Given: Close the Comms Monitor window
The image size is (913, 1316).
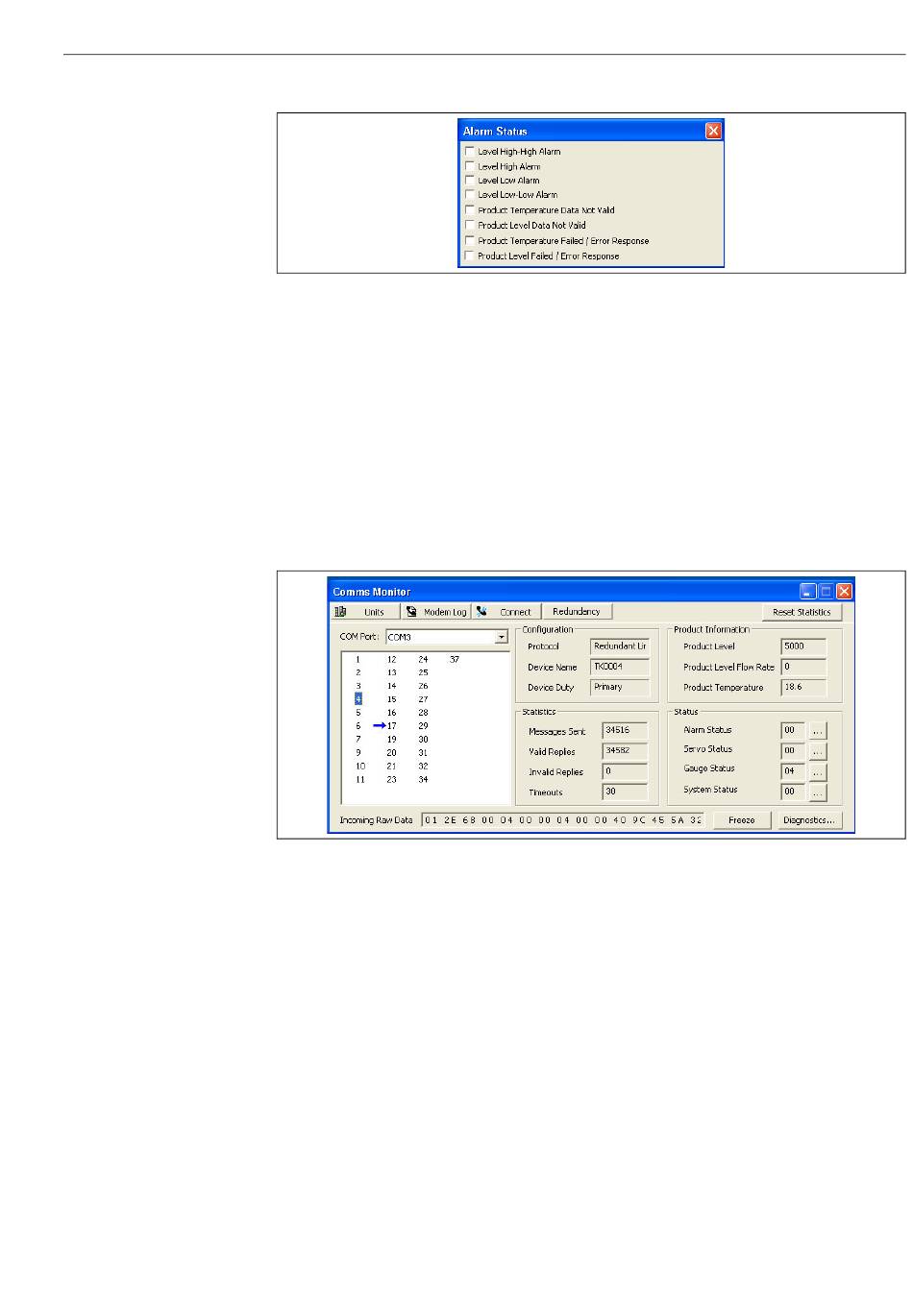Looking at the screenshot, I should point(844,592).
